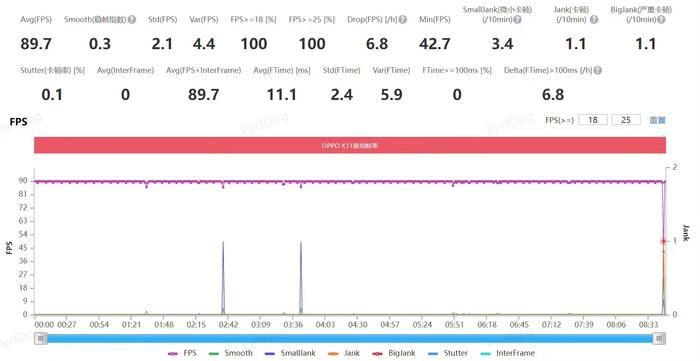The image size is (700, 361).
Task: Click the FPS threshold field showing 18
Action: (593, 120)
